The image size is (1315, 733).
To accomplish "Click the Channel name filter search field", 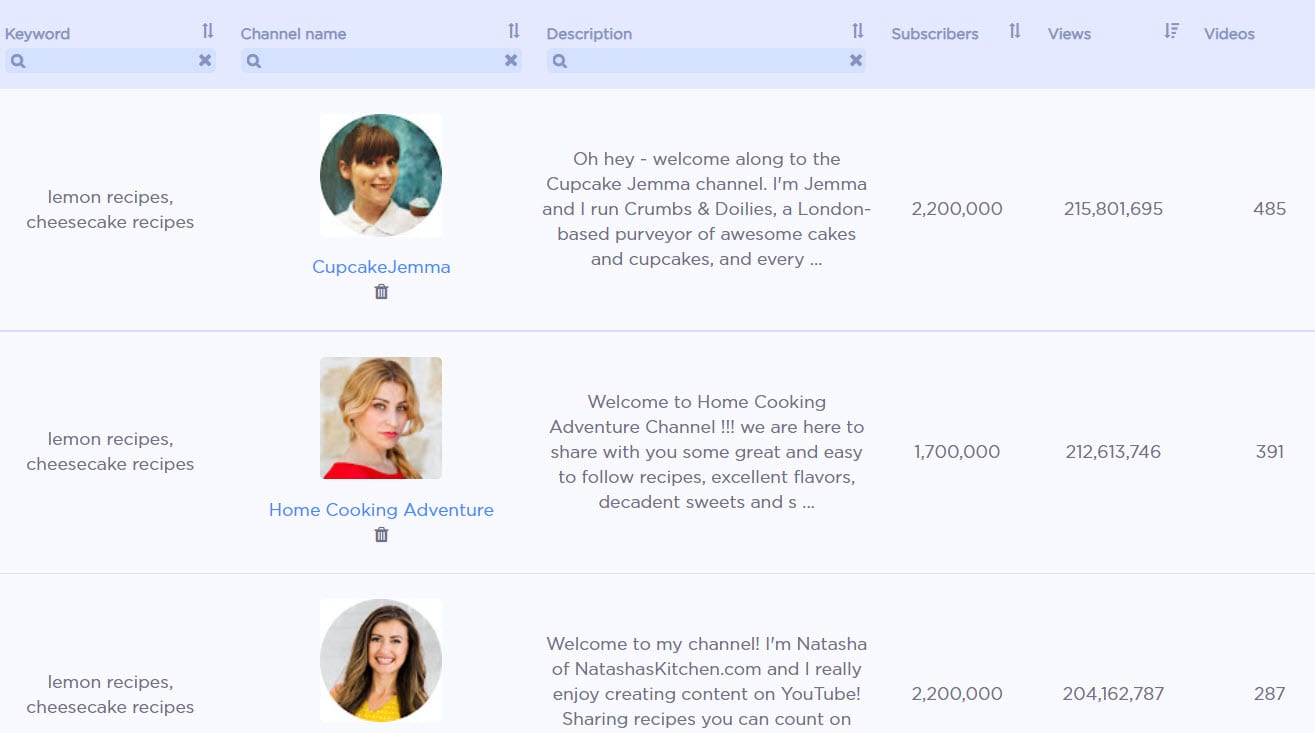I will (381, 60).
